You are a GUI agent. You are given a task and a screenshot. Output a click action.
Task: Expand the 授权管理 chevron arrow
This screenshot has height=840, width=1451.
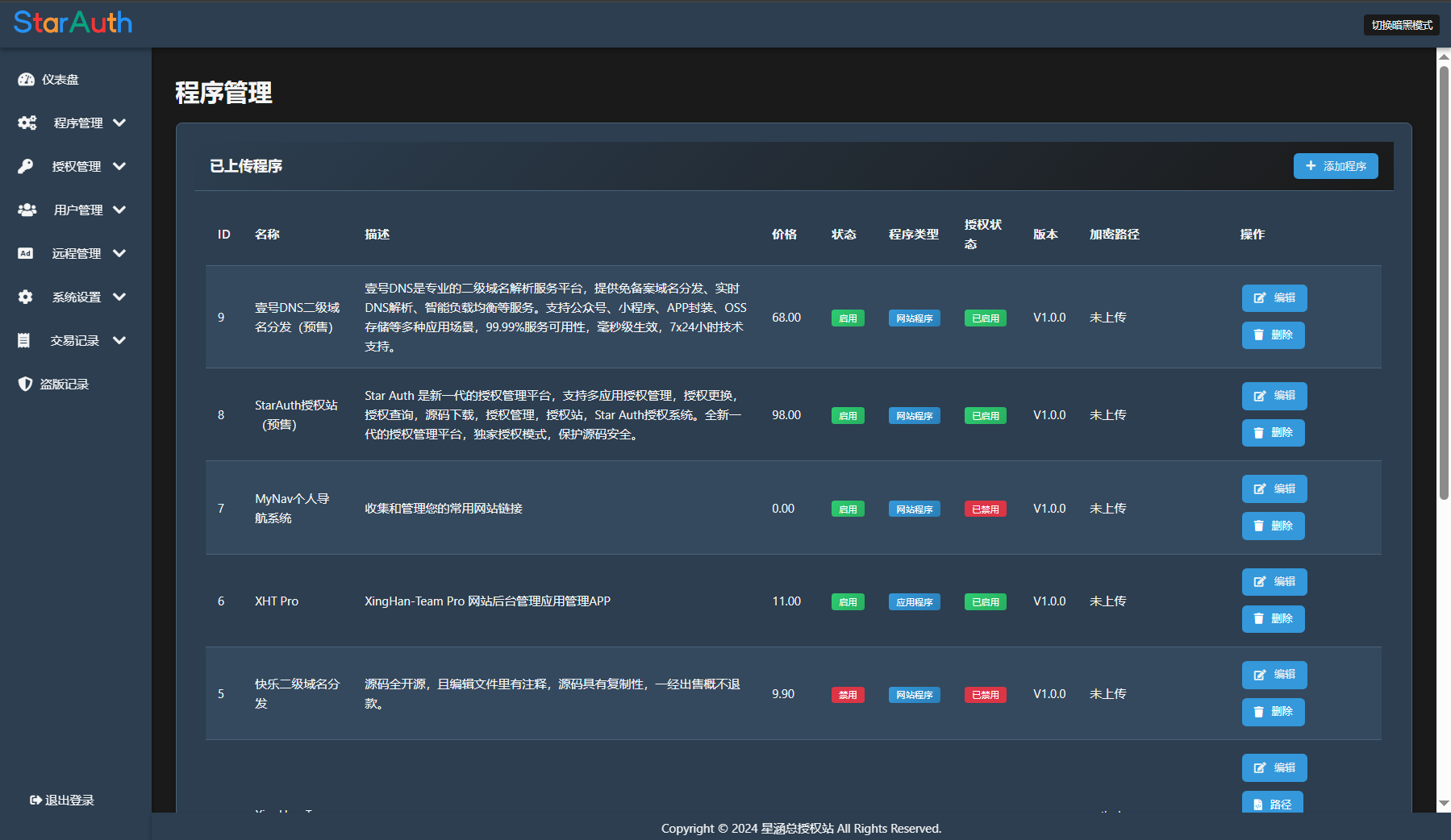(x=119, y=166)
